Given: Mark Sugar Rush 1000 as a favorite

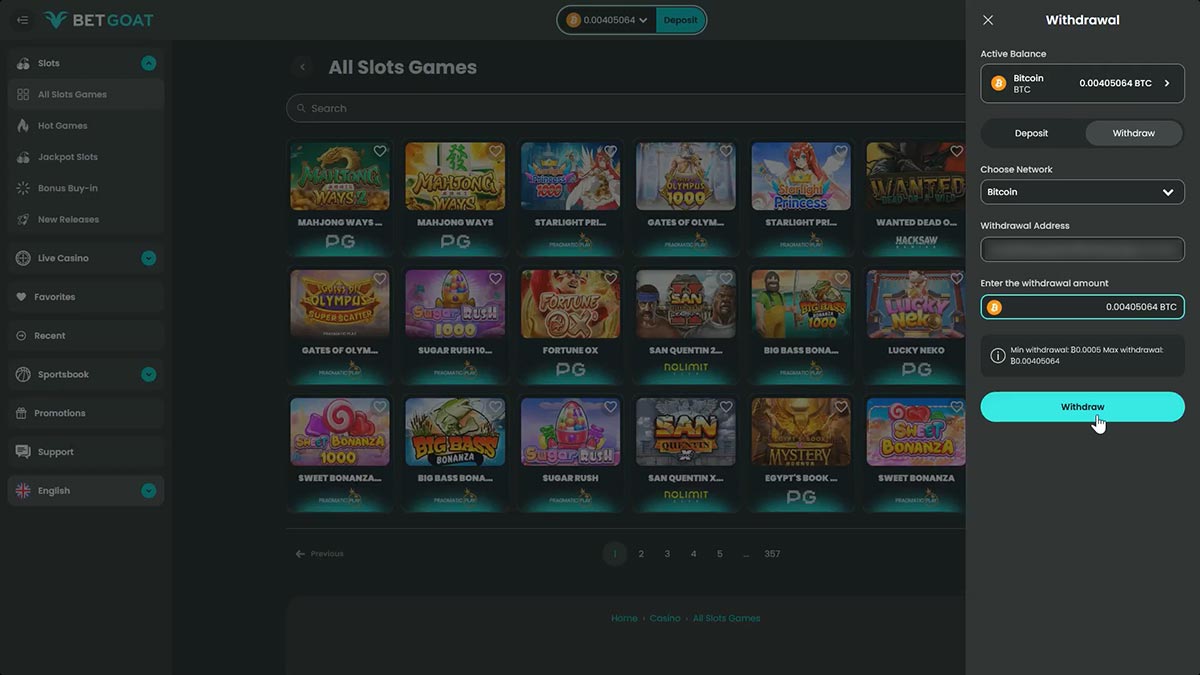Looking at the screenshot, I should [x=495, y=279].
